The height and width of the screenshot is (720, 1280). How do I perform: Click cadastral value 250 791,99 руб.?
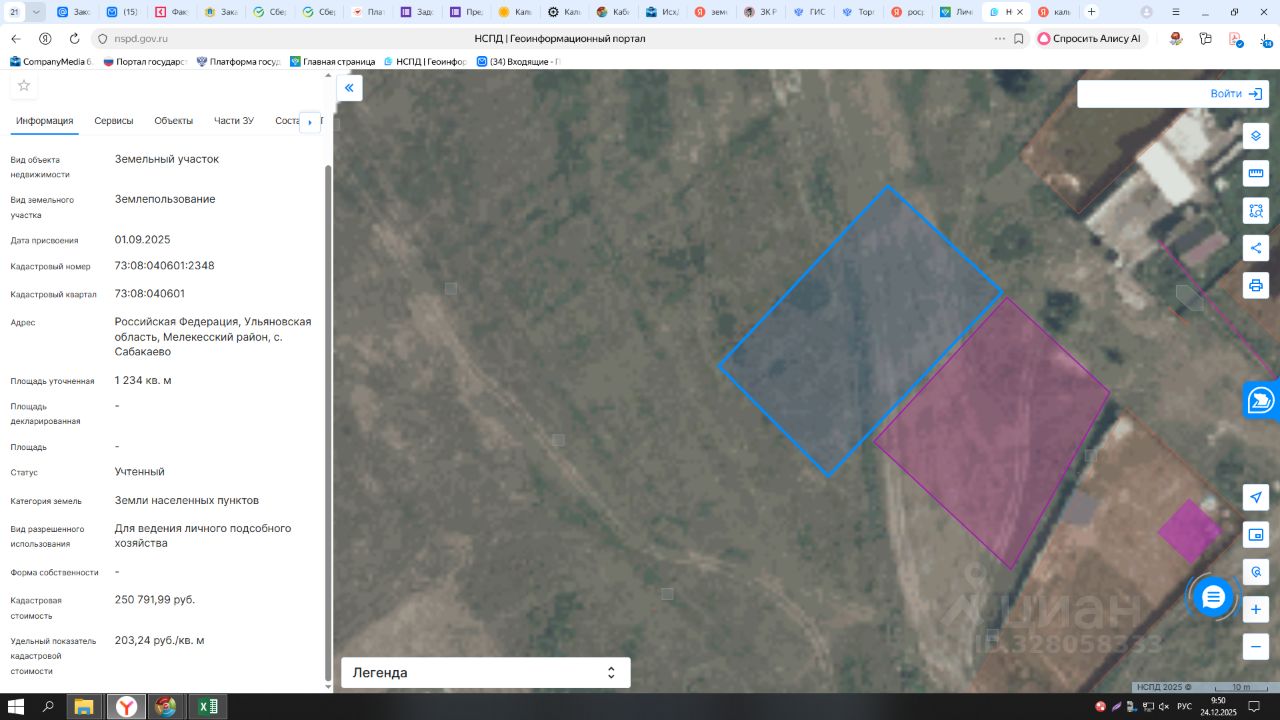coord(155,600)
